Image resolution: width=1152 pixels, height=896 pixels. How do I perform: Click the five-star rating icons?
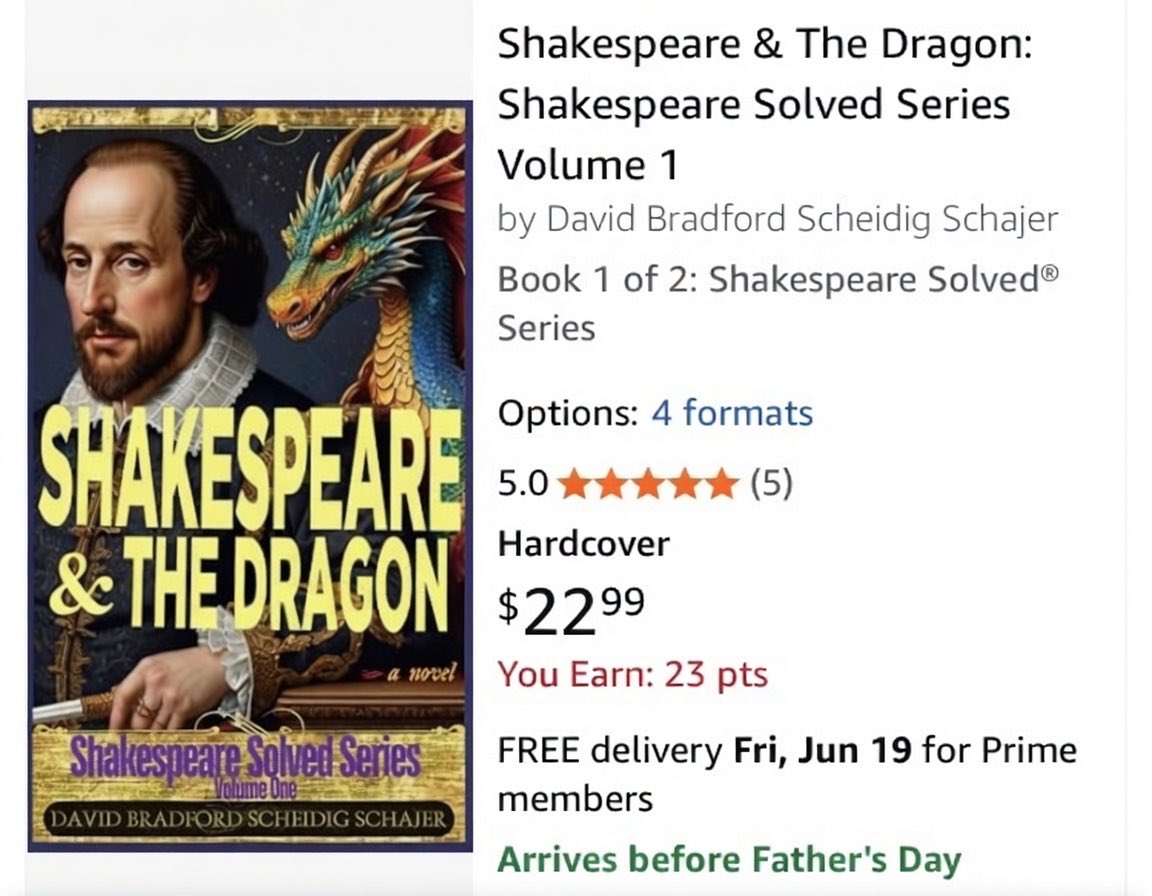tap(648, 484)
